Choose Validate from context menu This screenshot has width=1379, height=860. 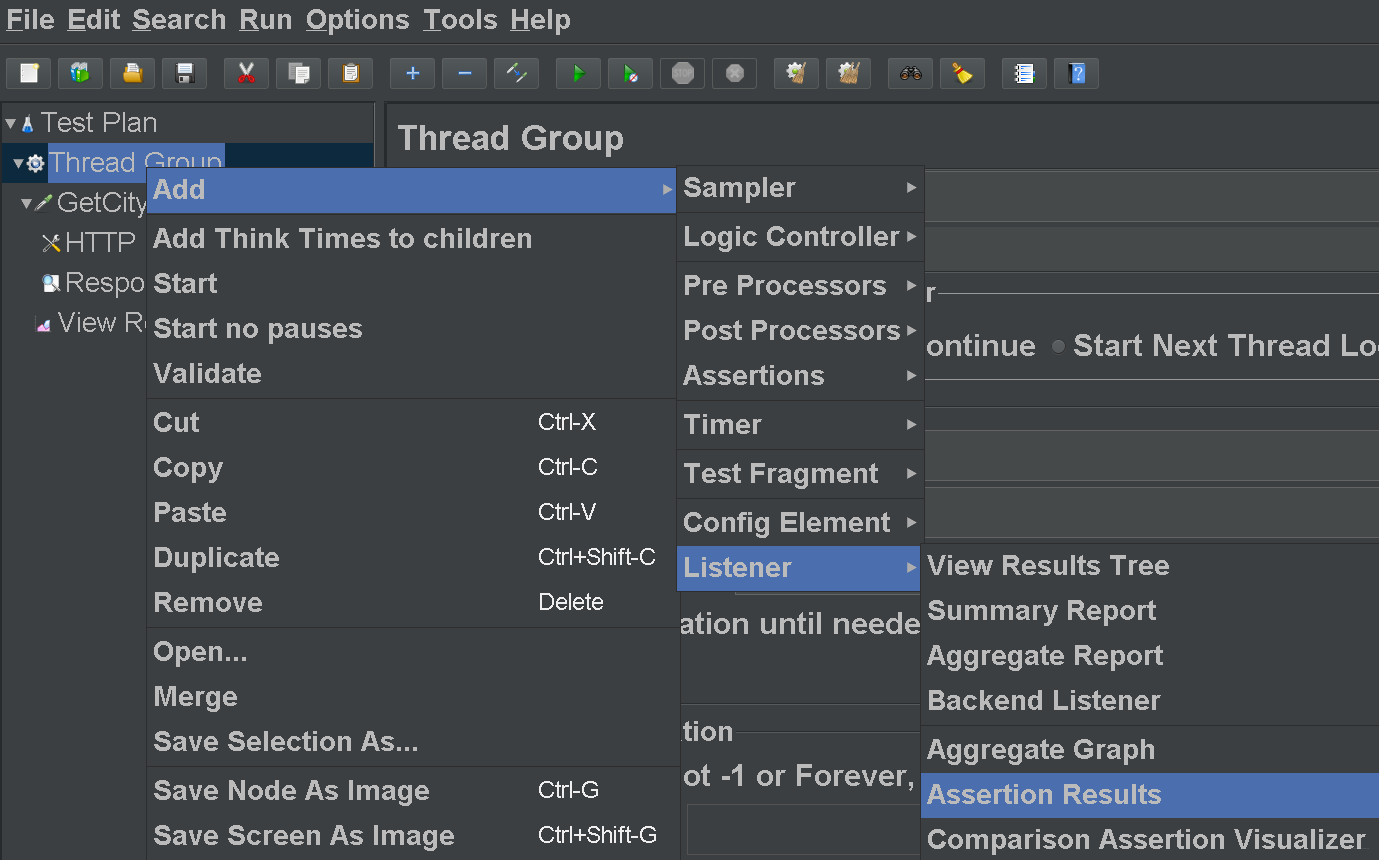[x=411, y=374]
